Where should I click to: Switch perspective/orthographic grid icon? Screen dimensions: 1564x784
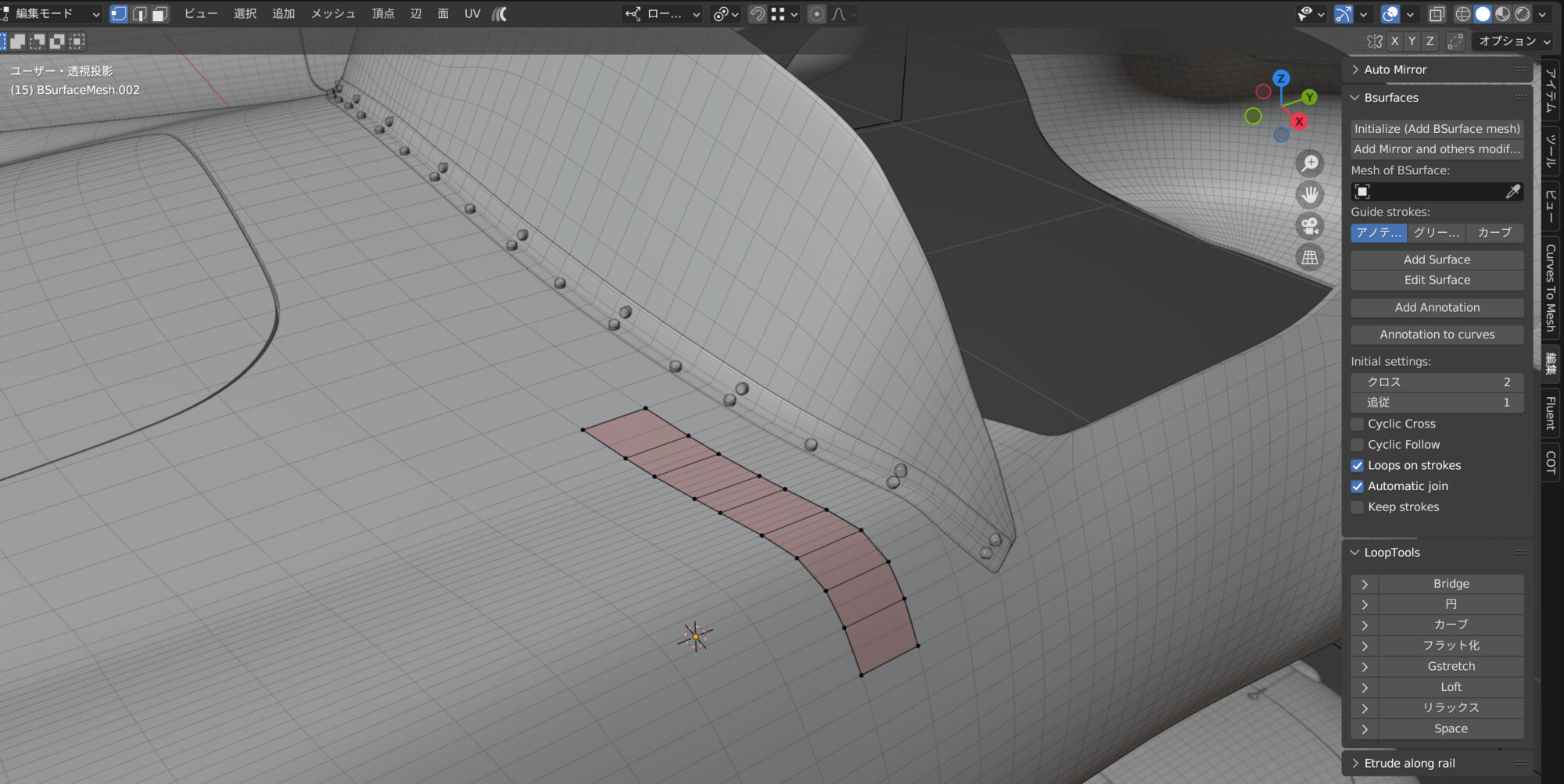point(1310,257)
